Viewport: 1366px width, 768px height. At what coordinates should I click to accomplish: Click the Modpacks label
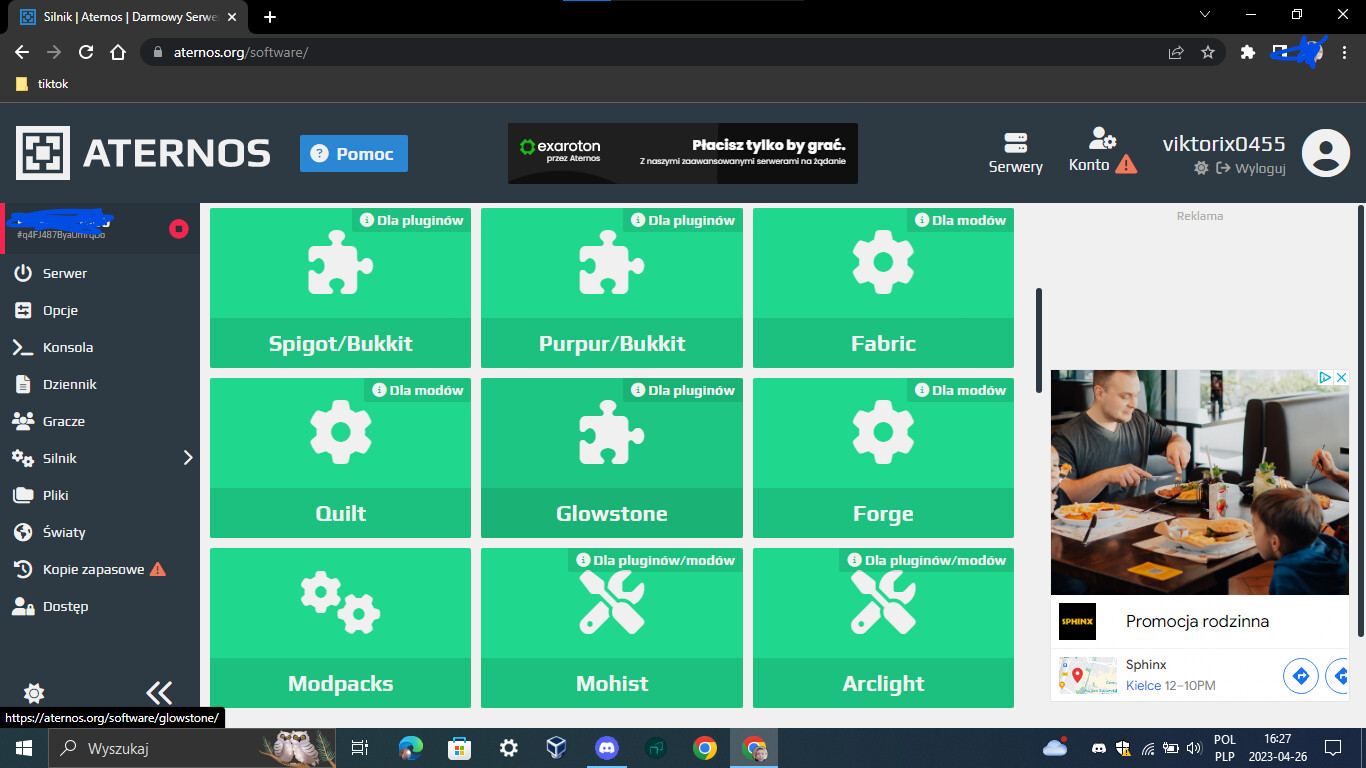click(340, 684)
